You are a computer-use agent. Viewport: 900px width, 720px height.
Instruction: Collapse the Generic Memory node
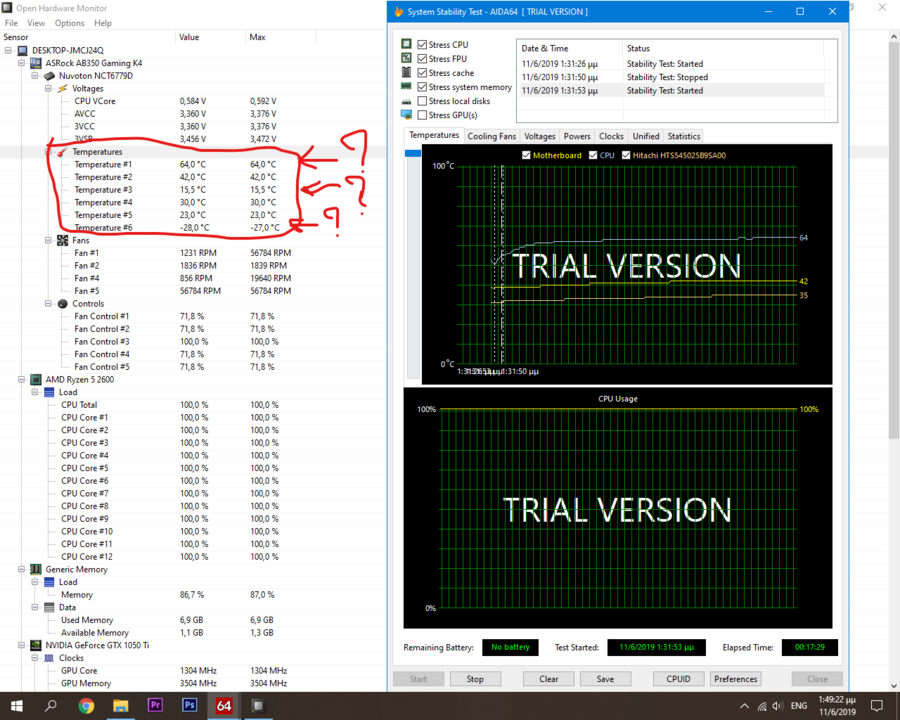coord(21,570)
